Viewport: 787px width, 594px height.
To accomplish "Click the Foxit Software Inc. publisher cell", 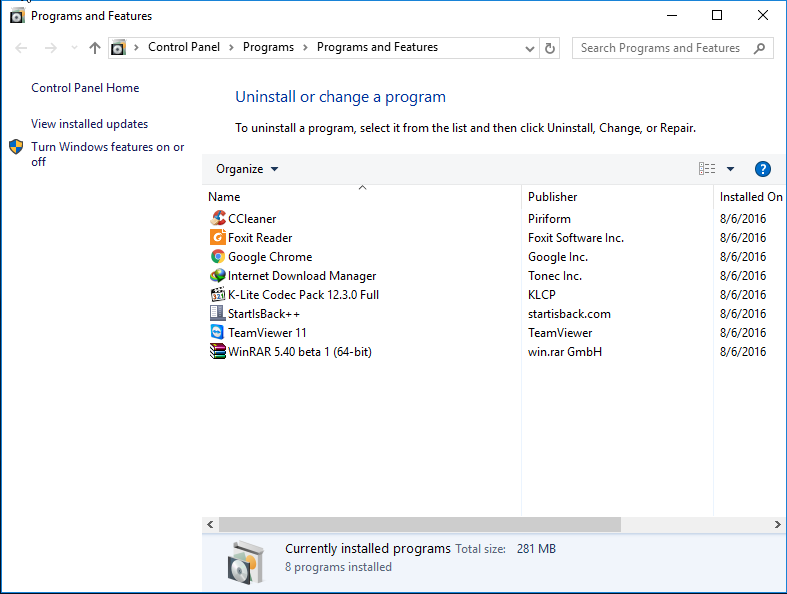I will (x=576, y=237).
